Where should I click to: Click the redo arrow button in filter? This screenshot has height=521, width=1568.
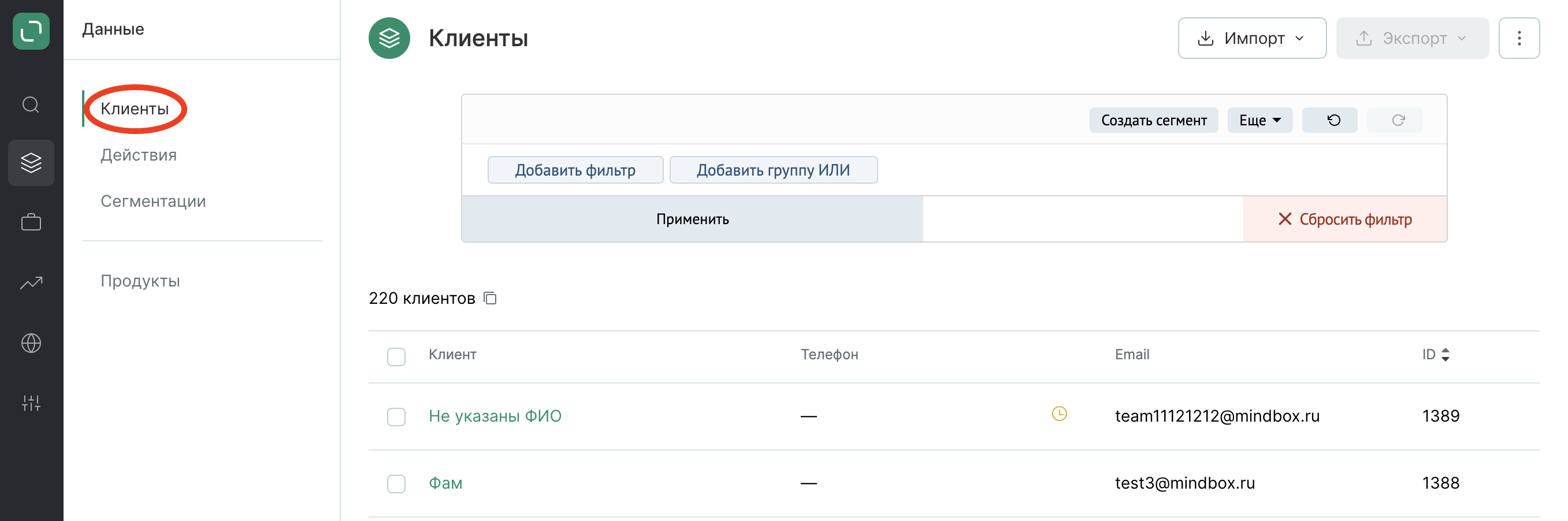coord(1395,120)
